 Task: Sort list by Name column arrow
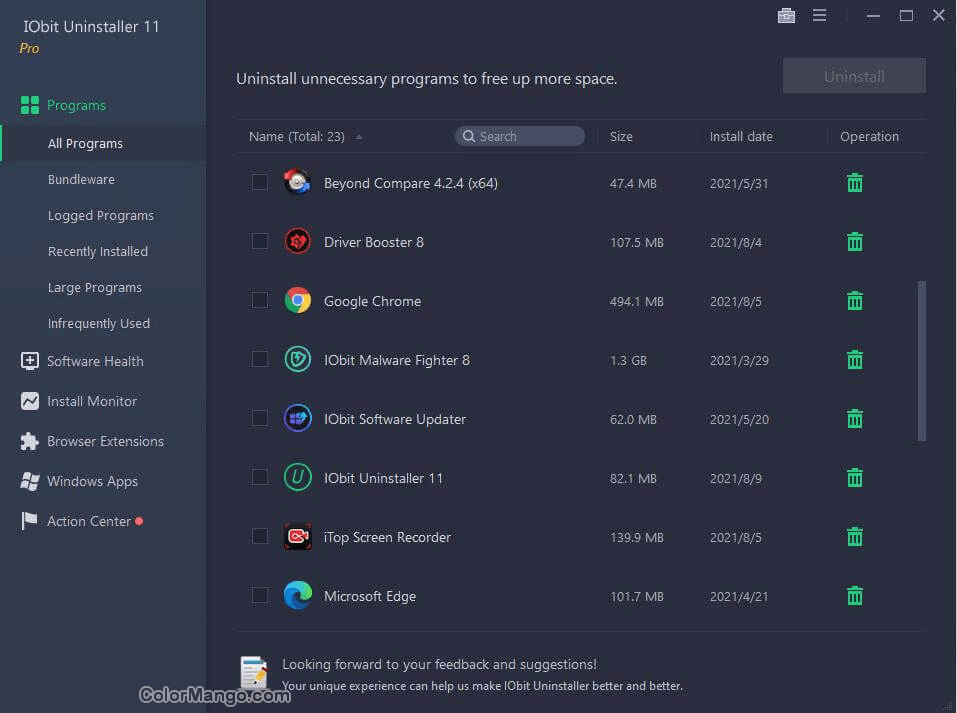[x=359, y=137]
